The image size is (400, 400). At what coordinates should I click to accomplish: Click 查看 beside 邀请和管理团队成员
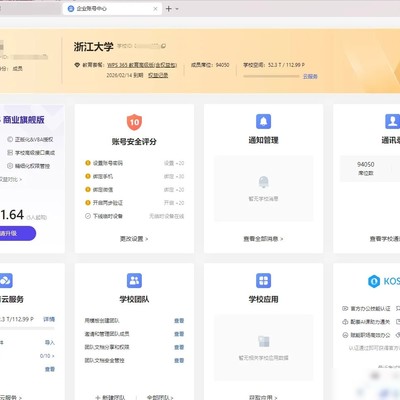179,334
